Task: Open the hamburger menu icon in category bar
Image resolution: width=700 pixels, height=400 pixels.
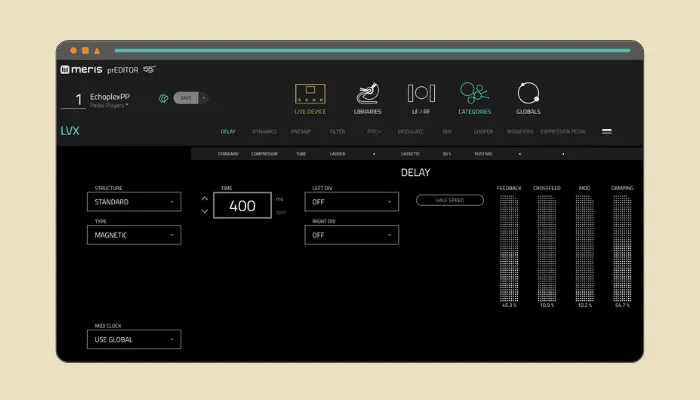Action: pyautogui.click(x=607, y=131)
